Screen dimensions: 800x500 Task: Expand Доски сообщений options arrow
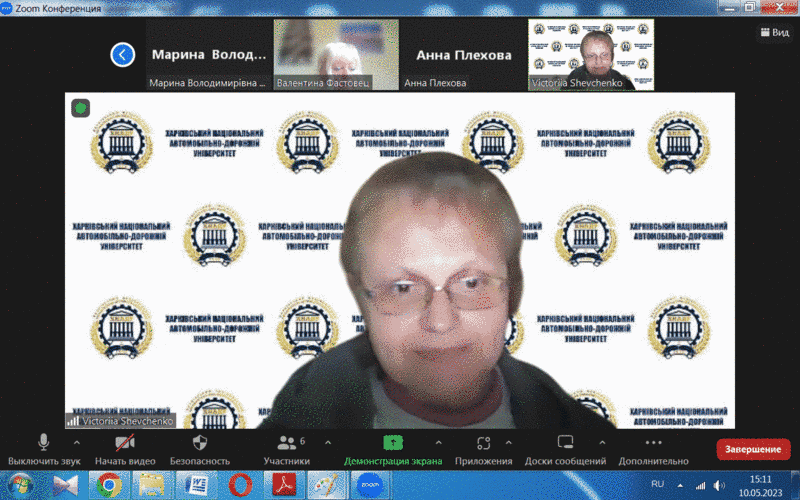click(x=602, y=443)
